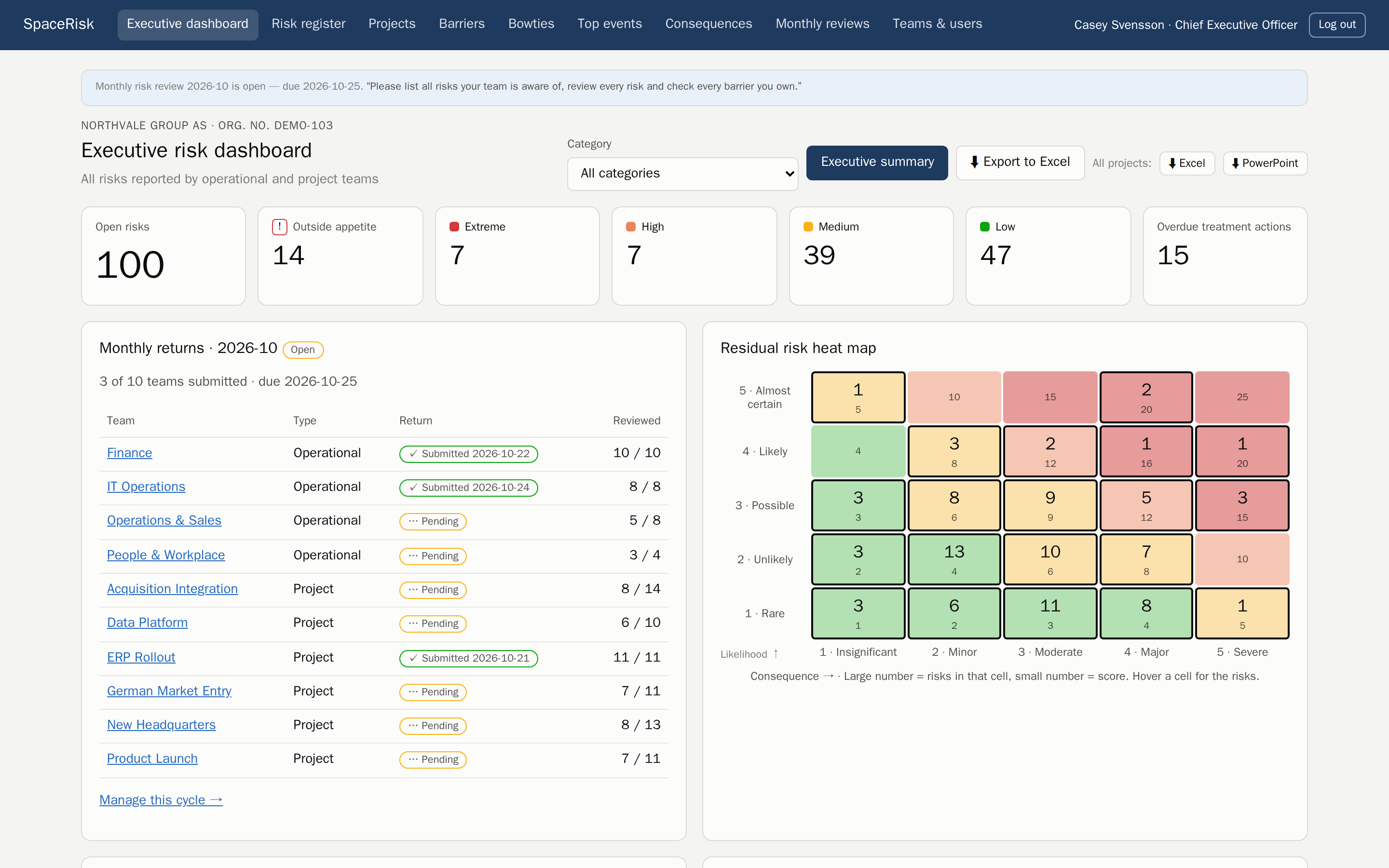This screenshot has width=1389, height=868.
Task: Click the red Extreme color dot
Action: [454, 227]
